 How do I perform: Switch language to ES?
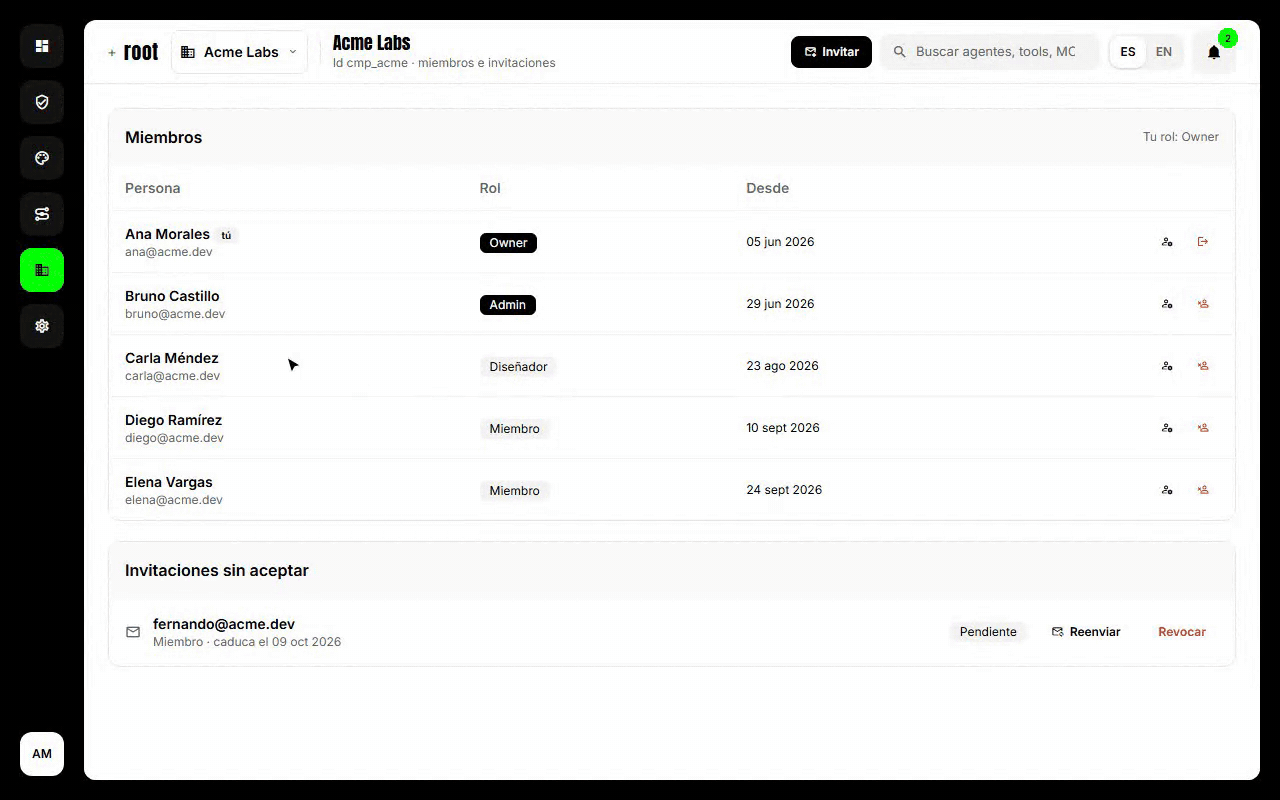coord(1128,52)
